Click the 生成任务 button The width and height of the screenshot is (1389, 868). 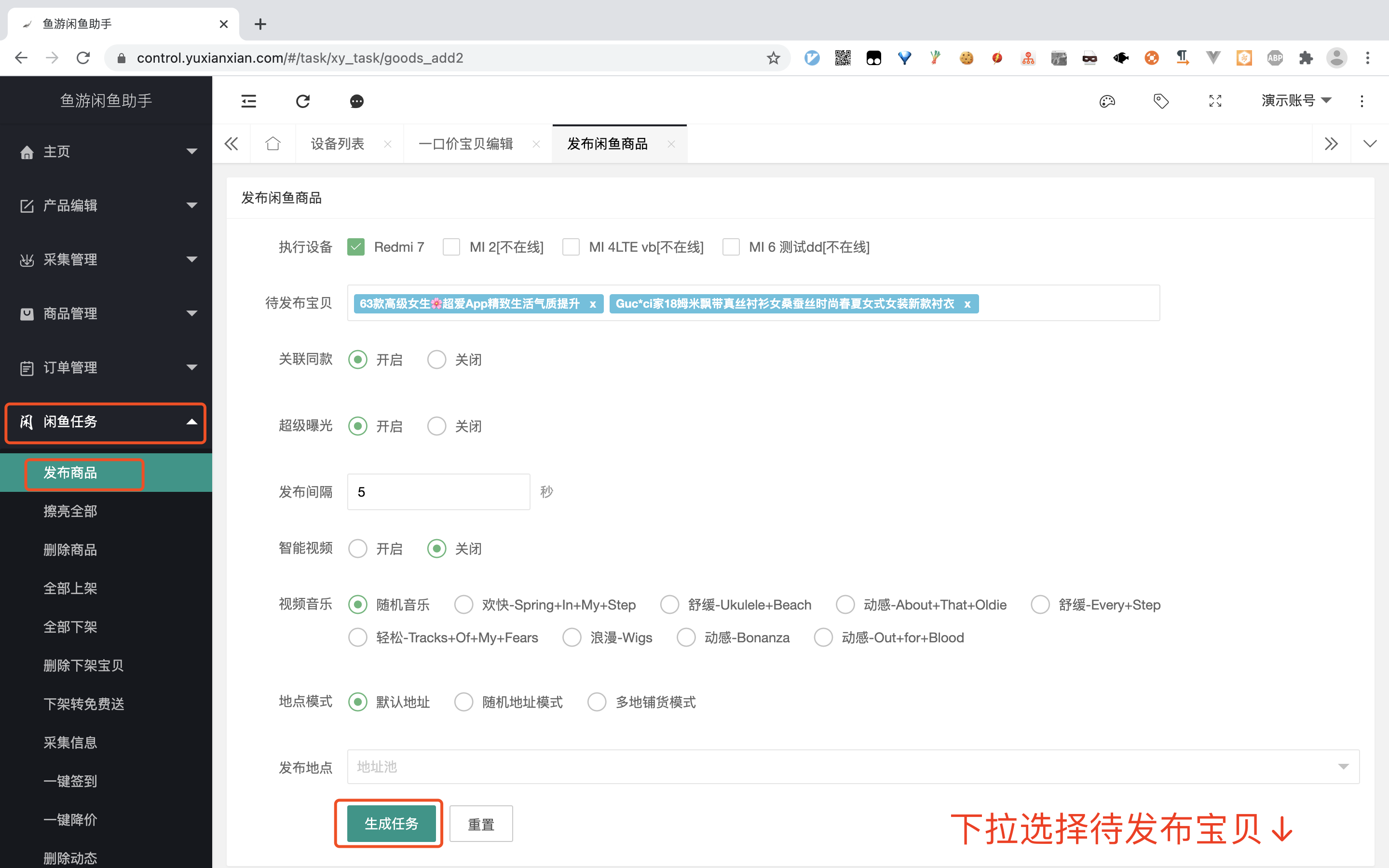pos(391,824)
